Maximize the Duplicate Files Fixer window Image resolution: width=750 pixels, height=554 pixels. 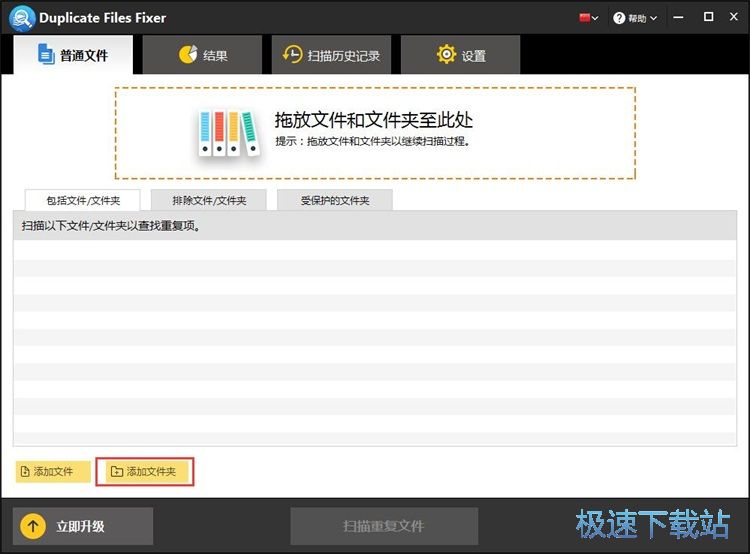tap(708, 17)
